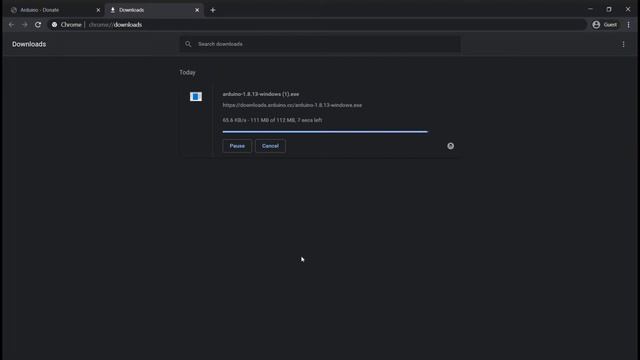Open the download source URL link
This screenshot has width=640, height=360.
pyautogui.click(x=292, y=105)
